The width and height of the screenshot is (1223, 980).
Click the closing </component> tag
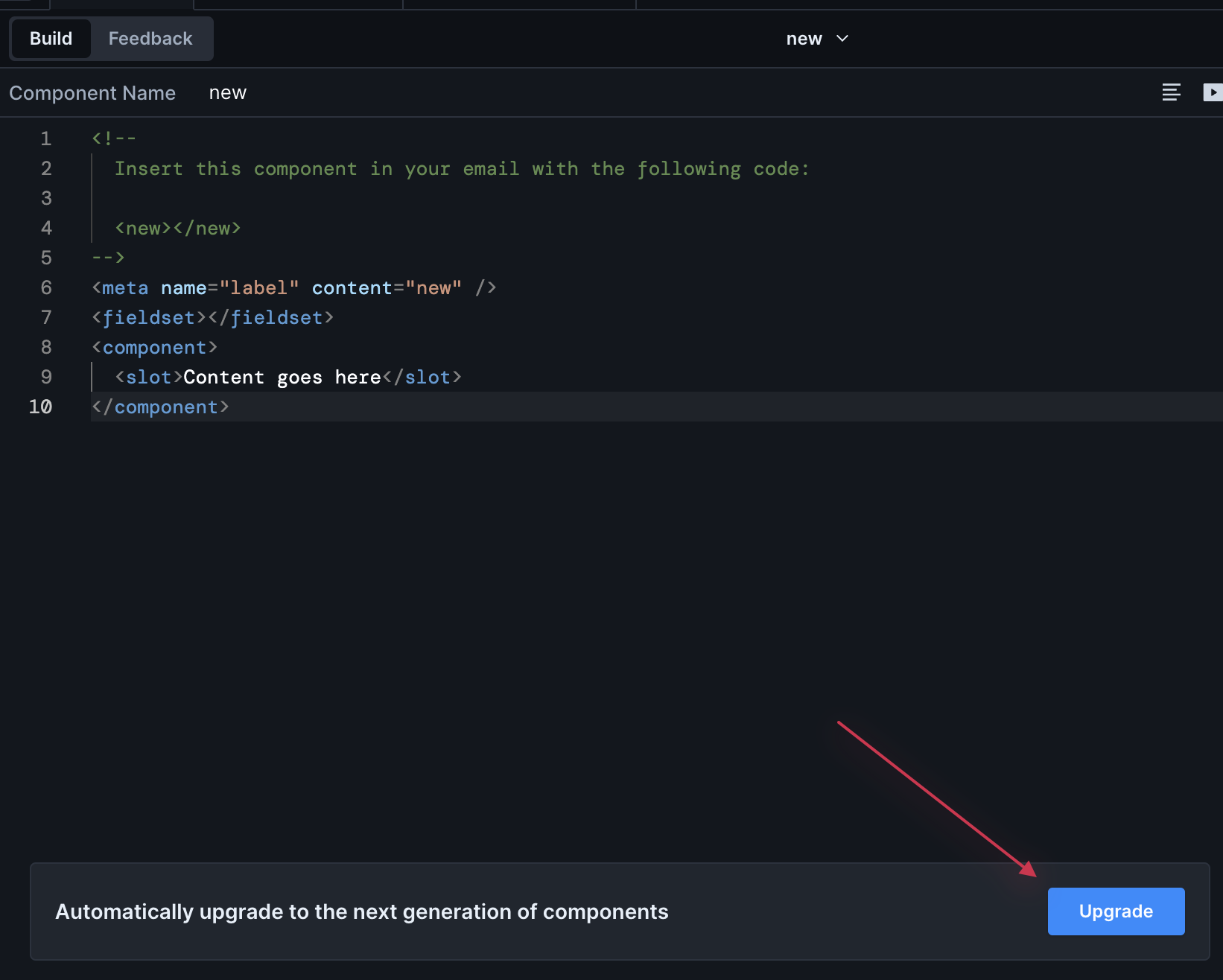click(x=160, y=407)
